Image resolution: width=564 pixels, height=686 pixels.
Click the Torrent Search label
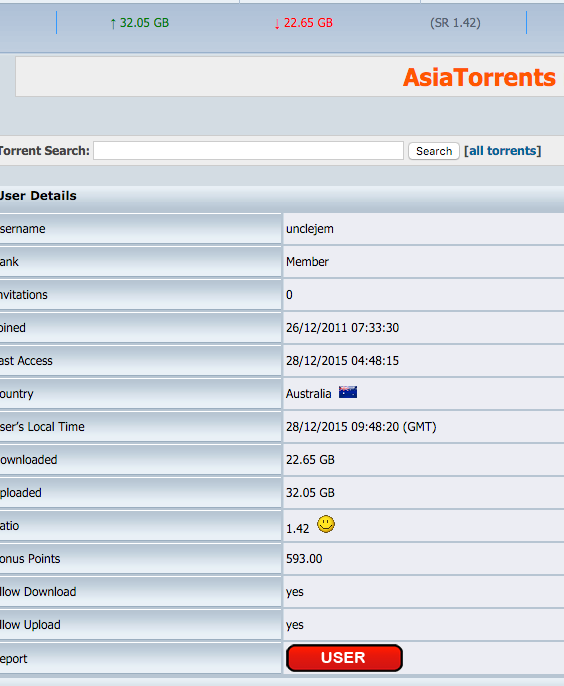coord(44,150)
